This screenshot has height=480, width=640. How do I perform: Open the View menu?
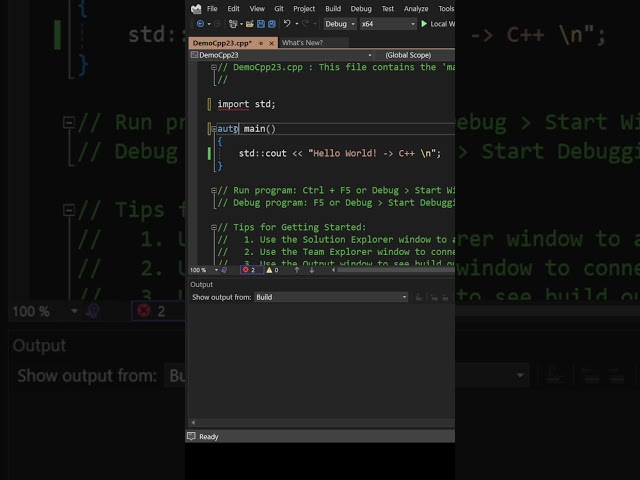coord(257,9)
